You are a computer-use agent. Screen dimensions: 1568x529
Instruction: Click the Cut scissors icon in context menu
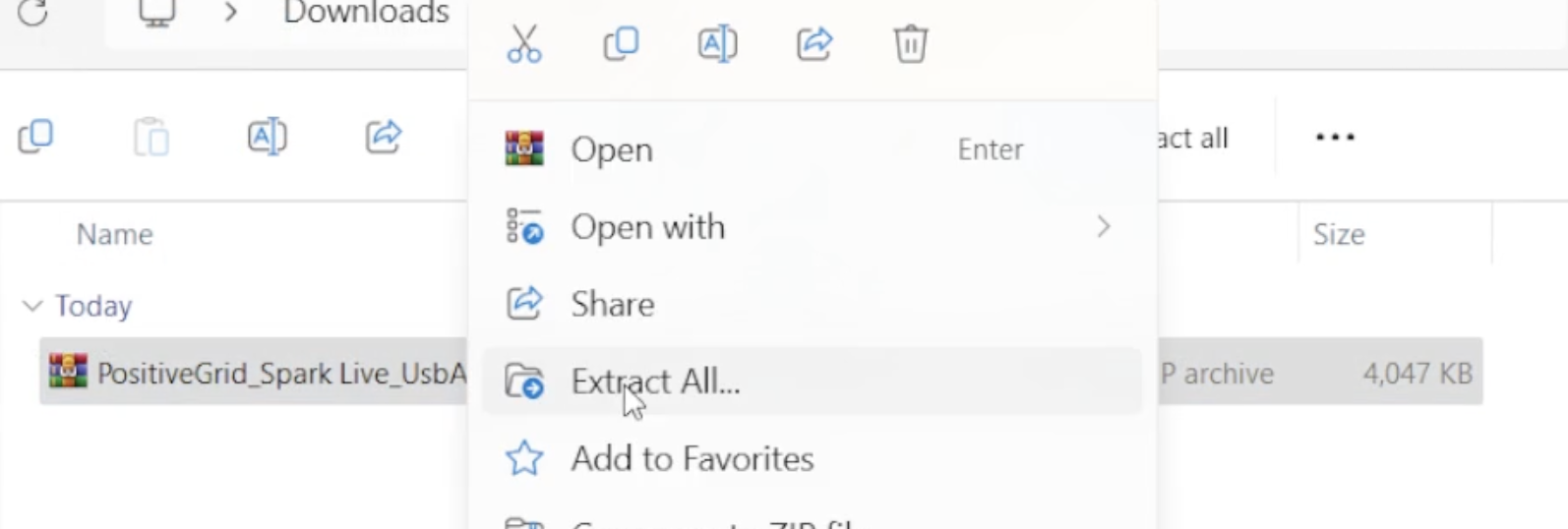(524, 44)
